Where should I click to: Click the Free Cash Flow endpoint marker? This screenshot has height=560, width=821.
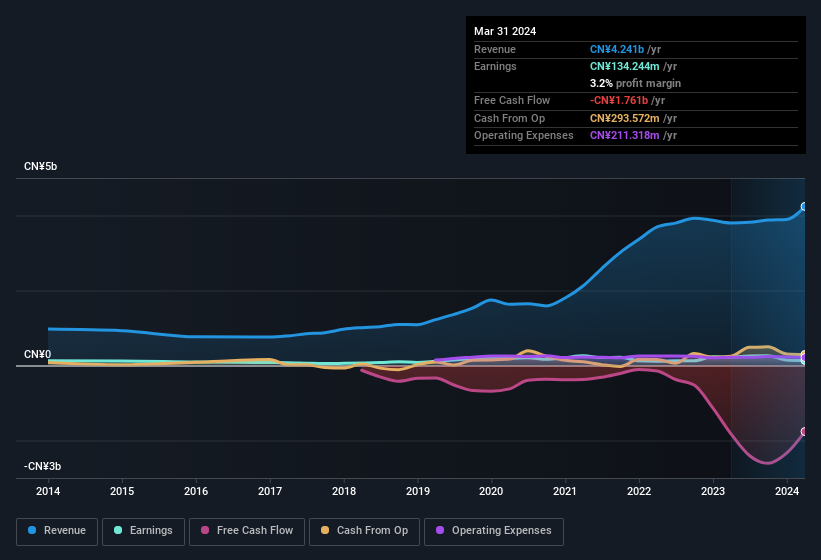[x=804, y=432]
